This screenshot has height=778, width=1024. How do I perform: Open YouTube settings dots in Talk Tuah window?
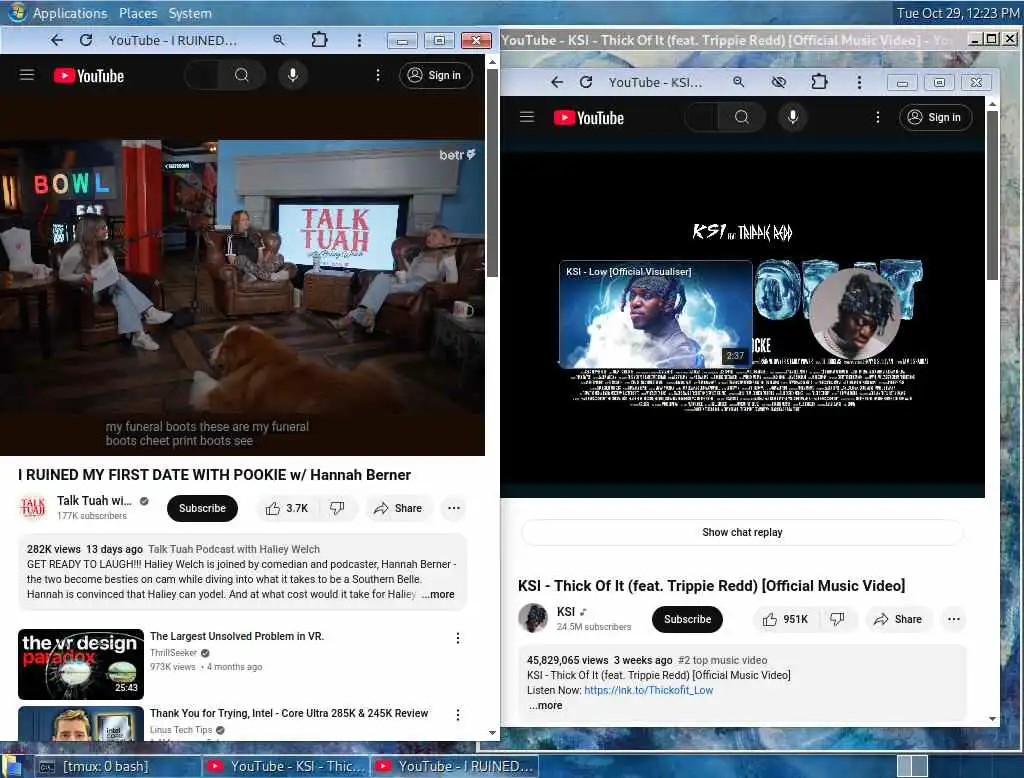(x=377, y=75)
